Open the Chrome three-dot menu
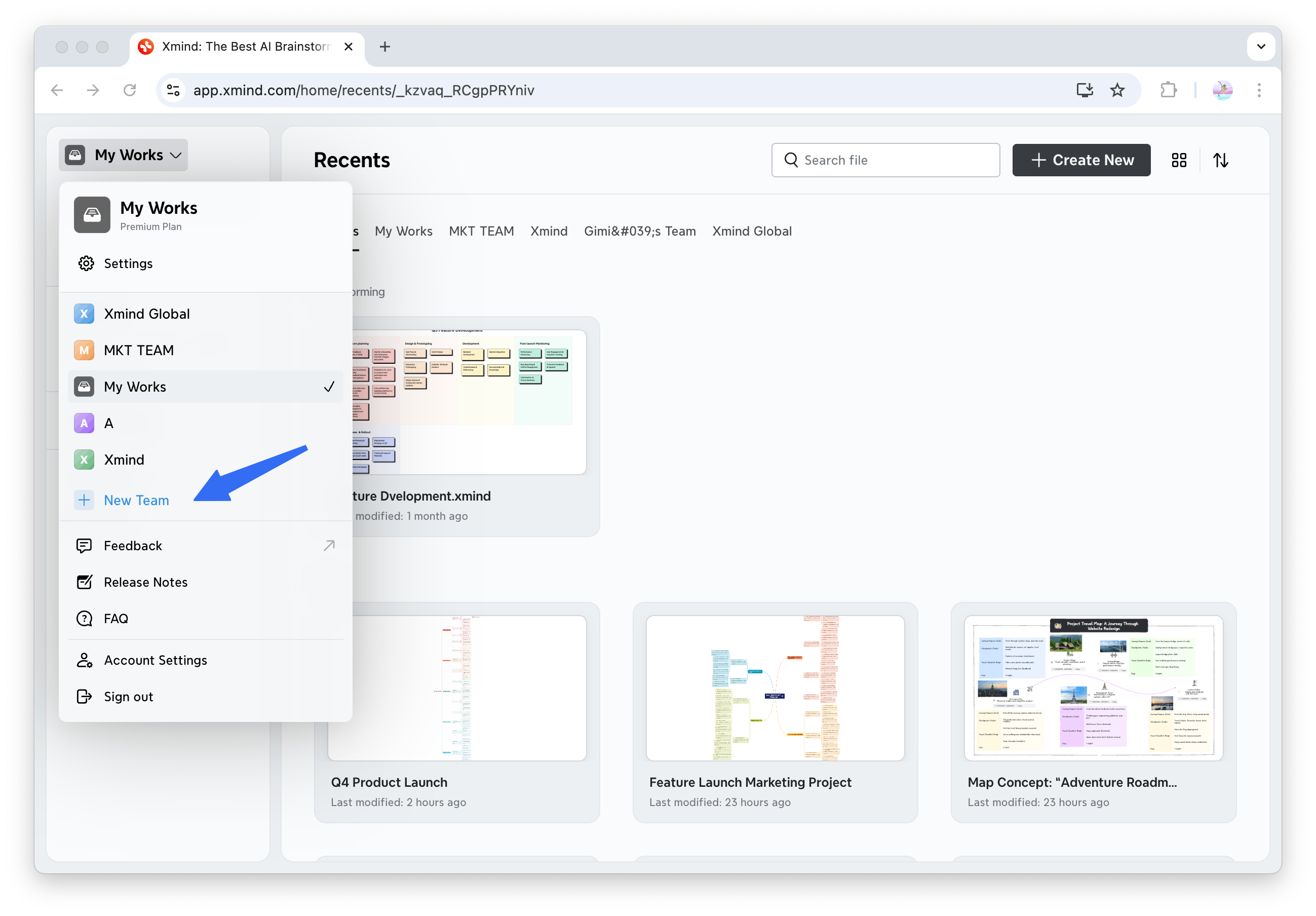 point(1259,90)
